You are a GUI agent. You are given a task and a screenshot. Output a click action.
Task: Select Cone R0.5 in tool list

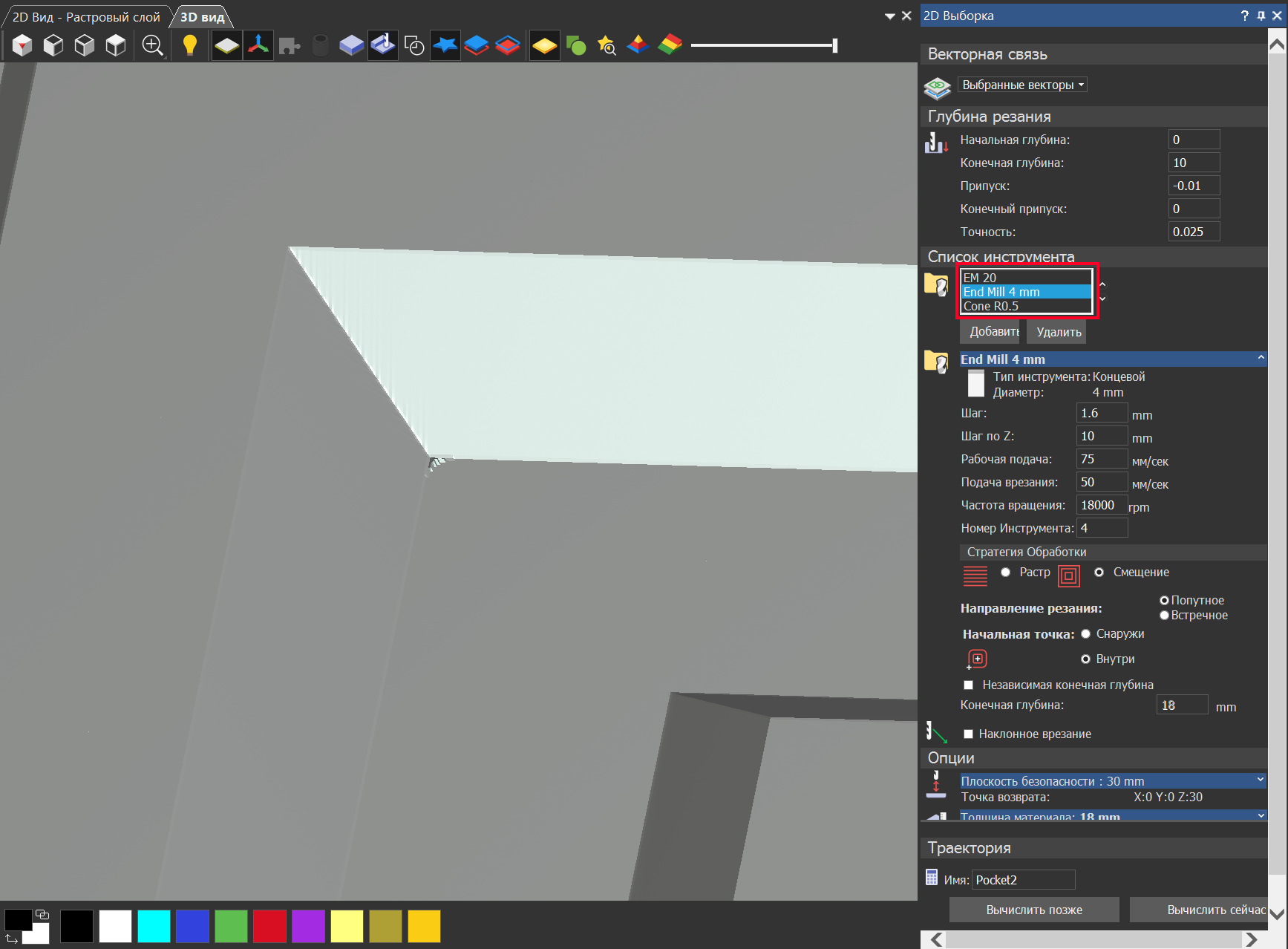point(991,306)
